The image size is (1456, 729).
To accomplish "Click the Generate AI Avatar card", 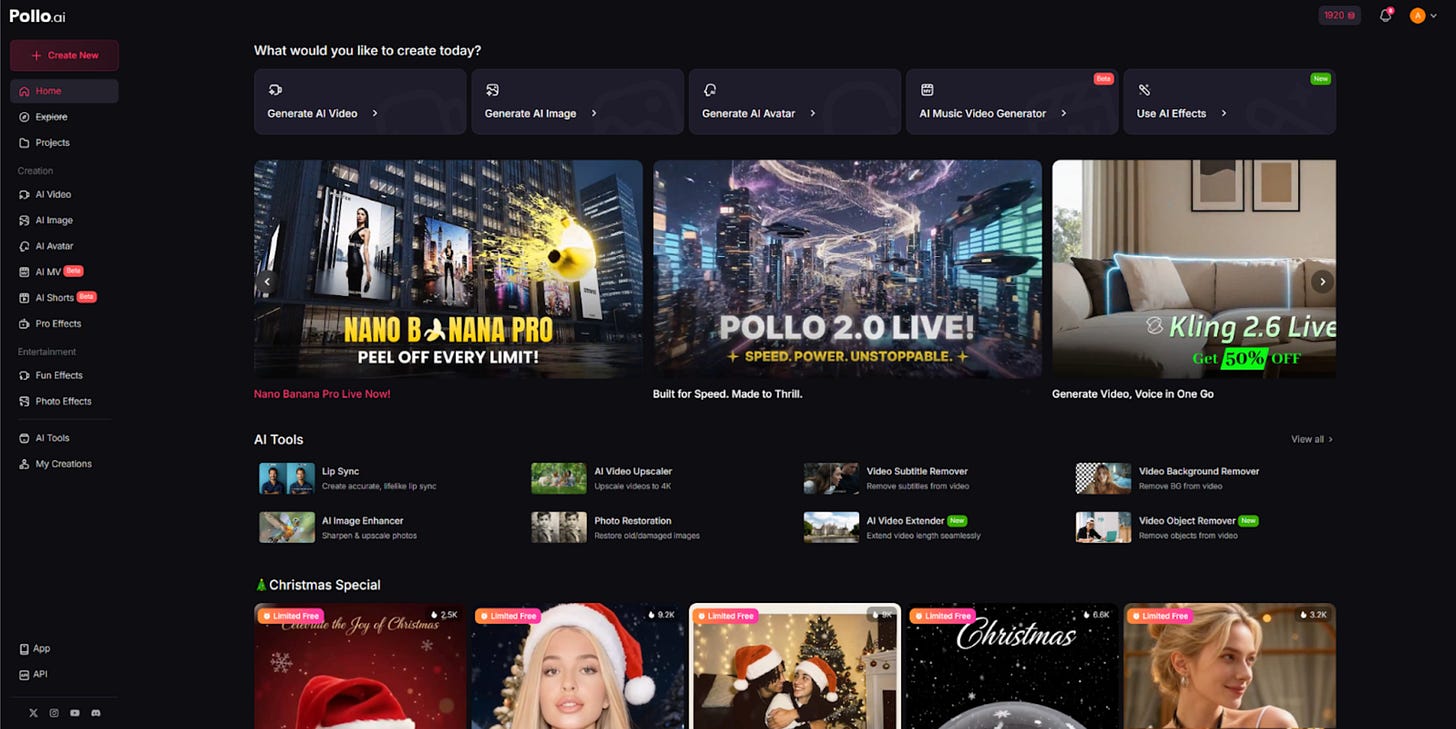I will point(795,101).
